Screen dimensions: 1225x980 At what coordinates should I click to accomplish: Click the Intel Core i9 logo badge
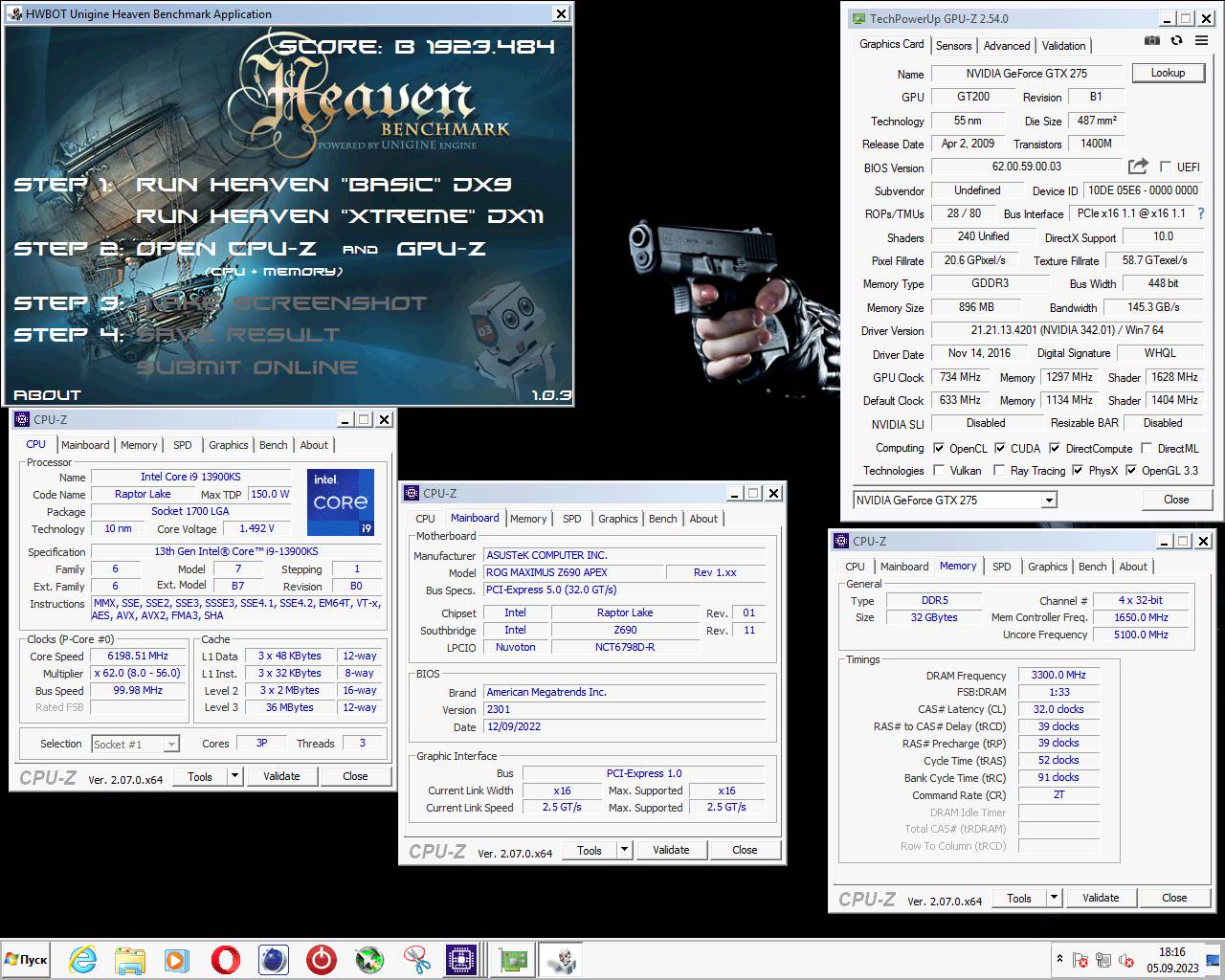(x=341, y=502)
